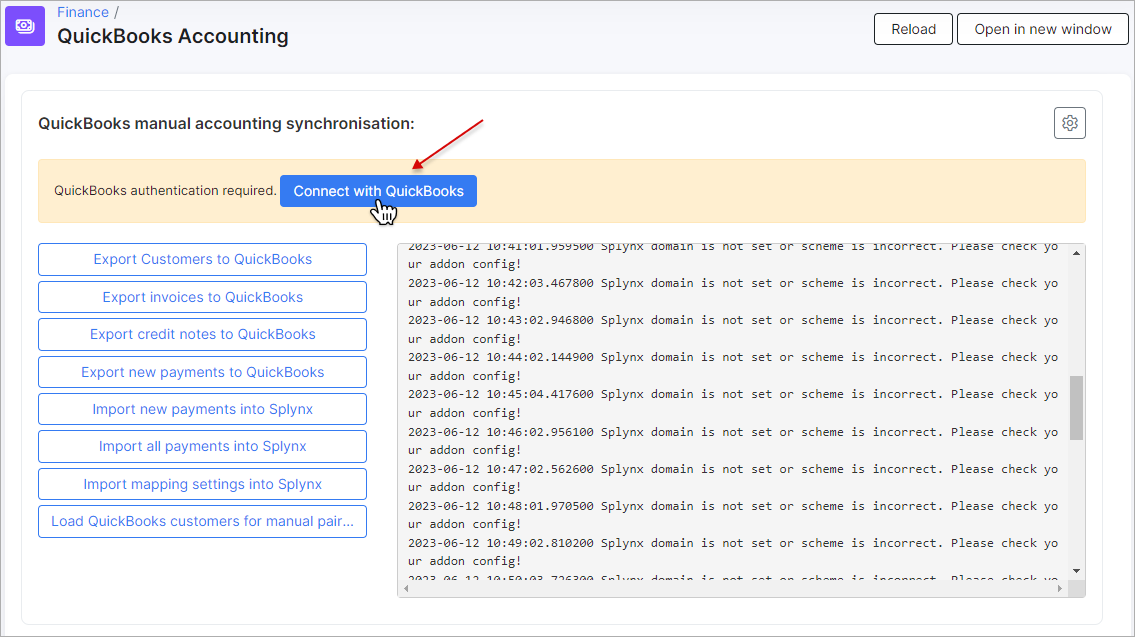
Task: Click the horizontal scrollbar track under log
Action: tap(733, 589)
